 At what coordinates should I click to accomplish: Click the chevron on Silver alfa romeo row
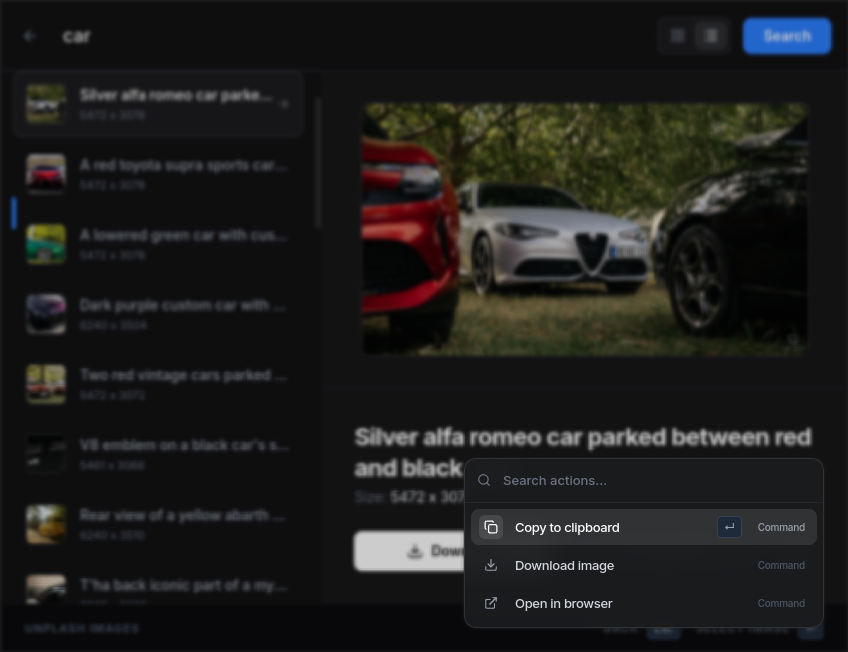click(x=284, y=104)
